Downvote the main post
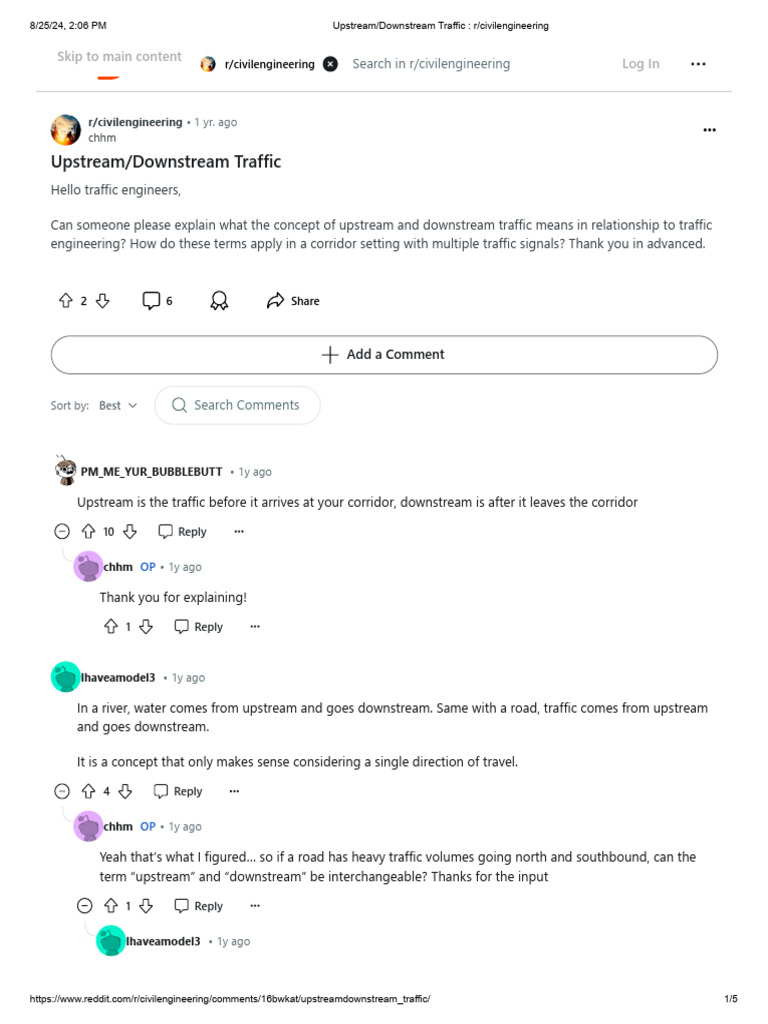 click(103, 300)
